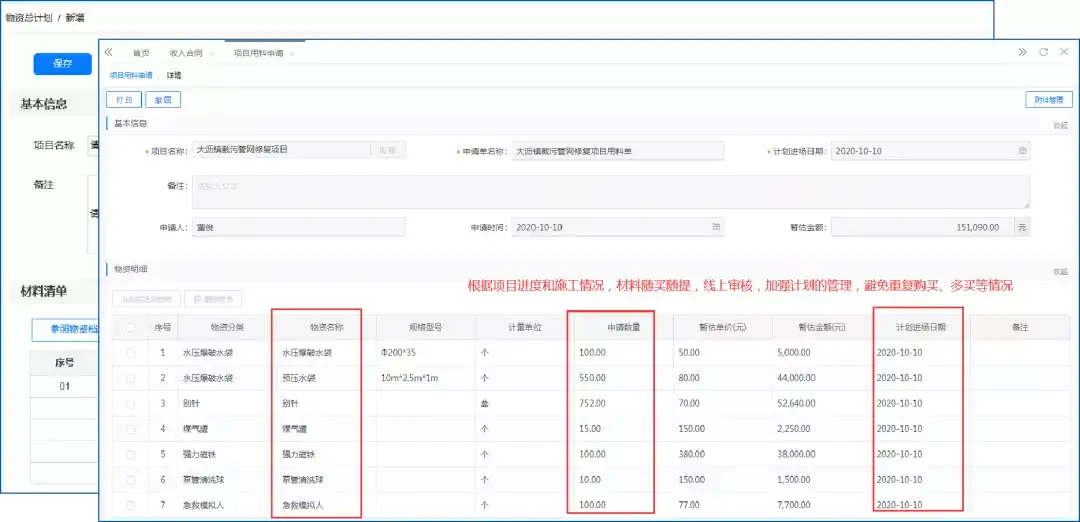Screen dimensions: 1080x522
Task: Click the double left arrow tab scroller
Action: pos(108,52)
